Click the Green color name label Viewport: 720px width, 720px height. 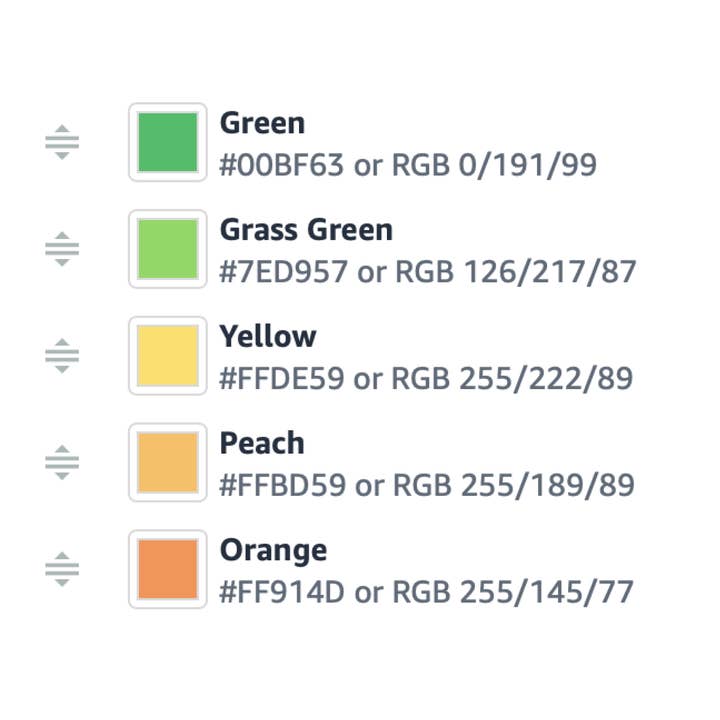coord(262,124)
